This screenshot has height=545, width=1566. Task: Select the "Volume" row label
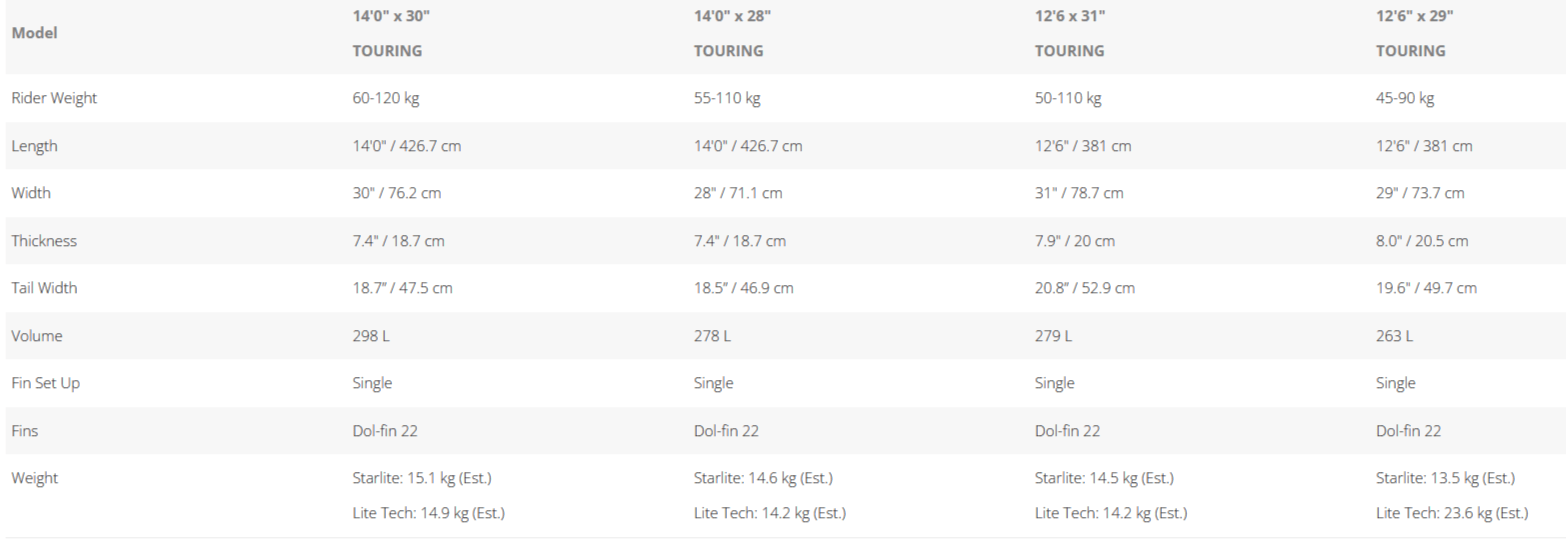tap(36, 336)
